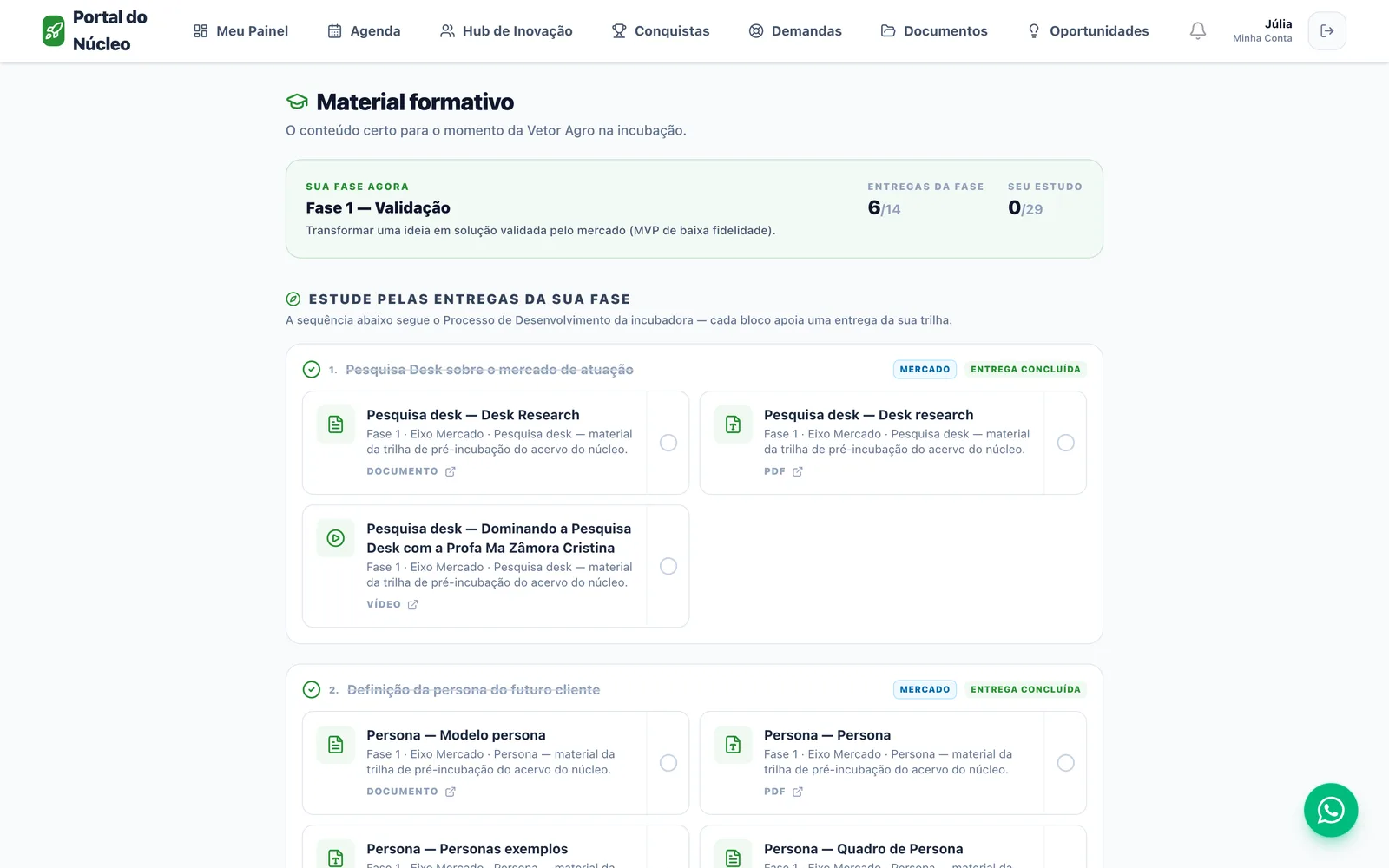
Task: Open Oportunidades in the top navigation
Action: coord(1088,31)
